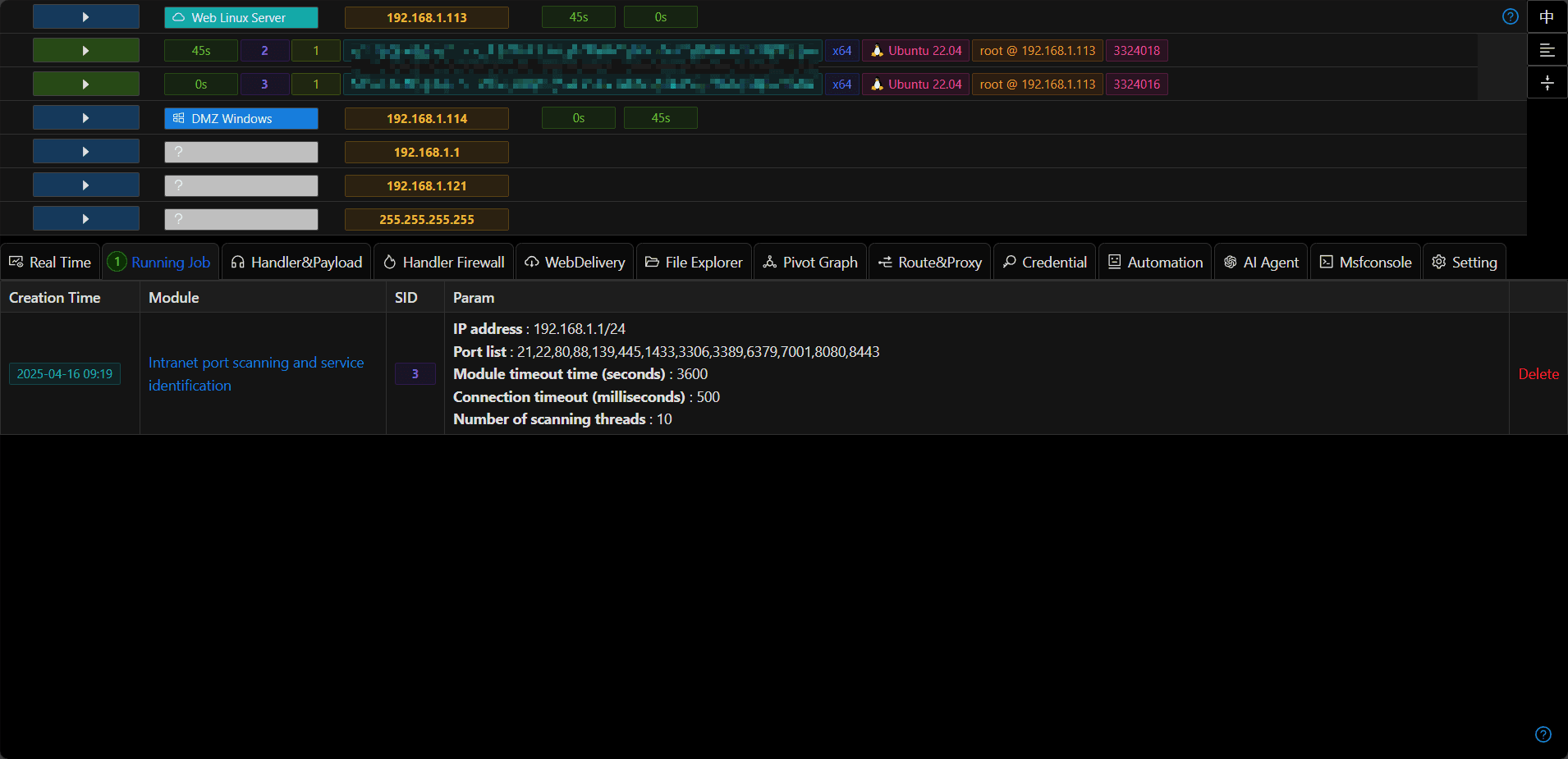Click the Web Linux Server host tag
Viewport: 1568px width, 759px height.
coord(241,17)
